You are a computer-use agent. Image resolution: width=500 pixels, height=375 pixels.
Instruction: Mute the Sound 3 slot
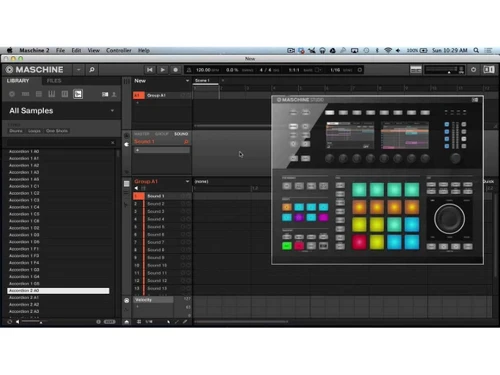click(183, 212)
